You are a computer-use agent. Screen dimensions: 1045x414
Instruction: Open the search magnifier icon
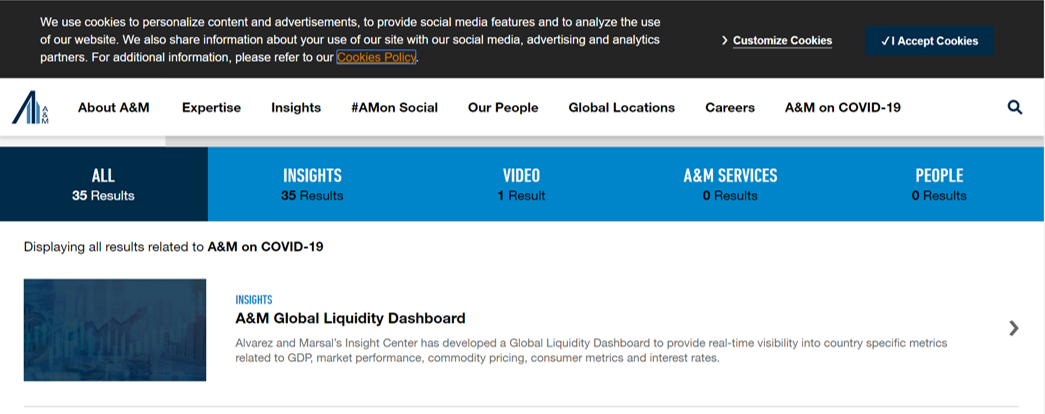[1015, 108]
